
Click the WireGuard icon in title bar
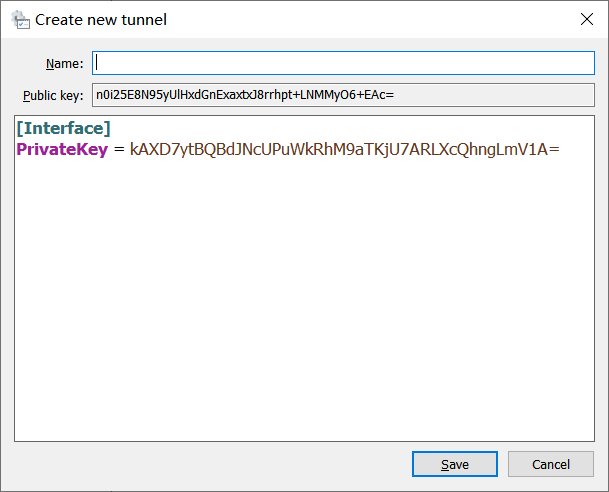(x=19, y=19)
